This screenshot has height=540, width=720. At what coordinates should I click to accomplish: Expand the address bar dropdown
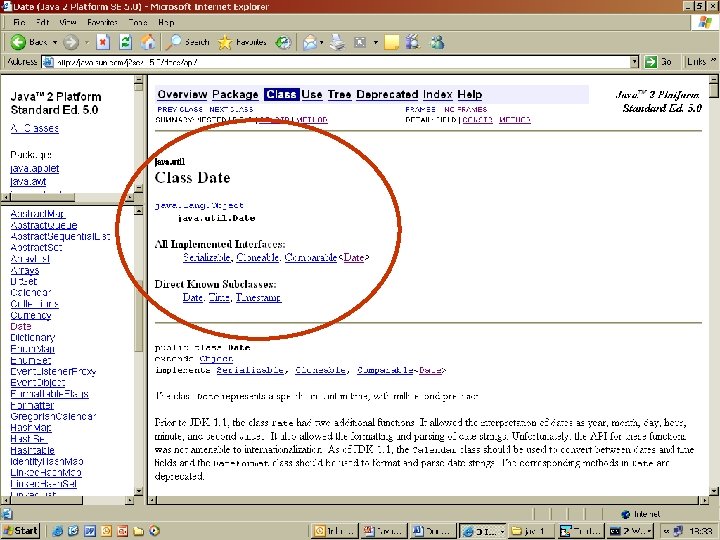(634, 62)
